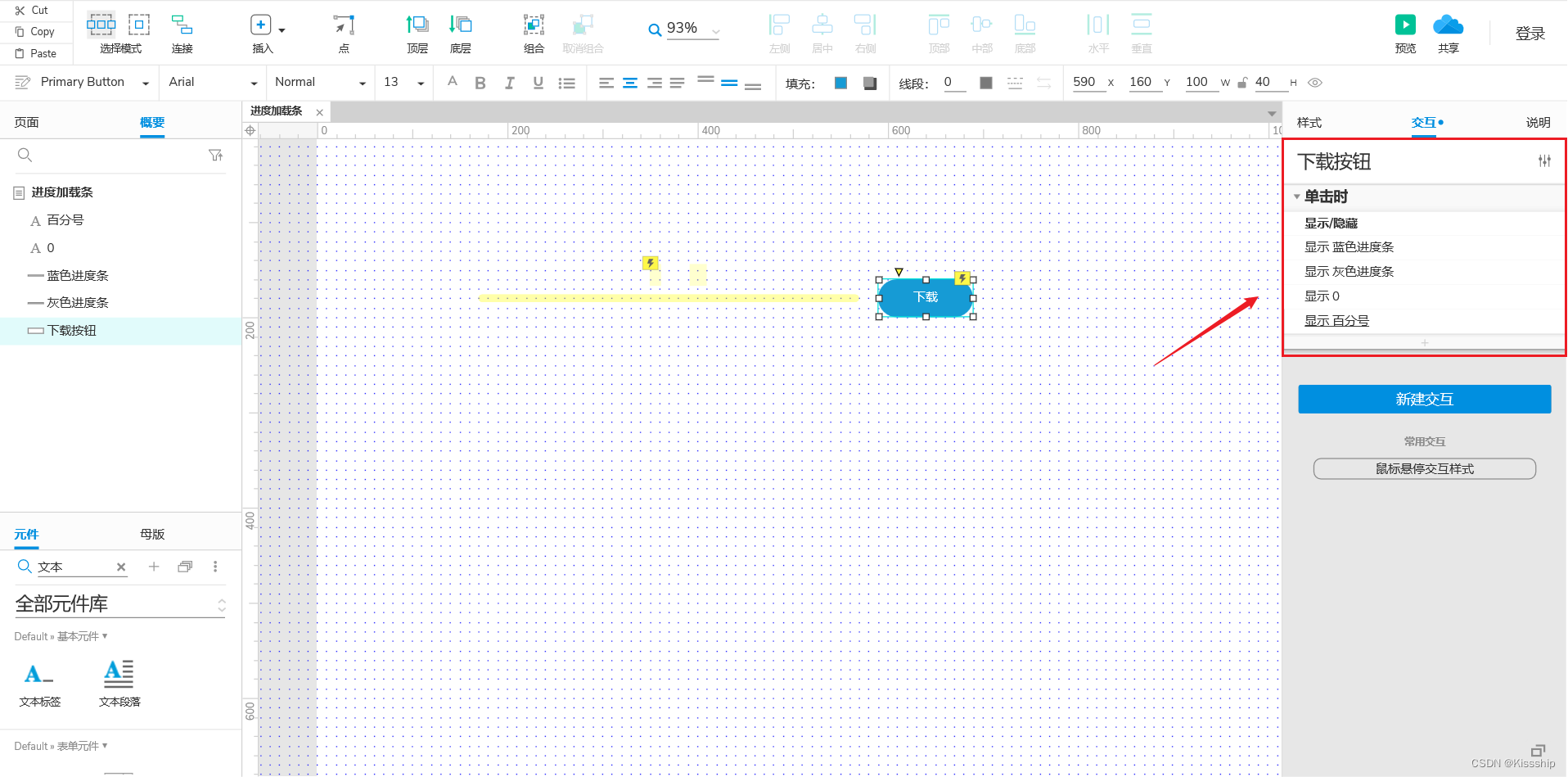The height and width of the screenshot is (777, 1568).
Task: Click the Copy command
Action: (x=34, y=31)
